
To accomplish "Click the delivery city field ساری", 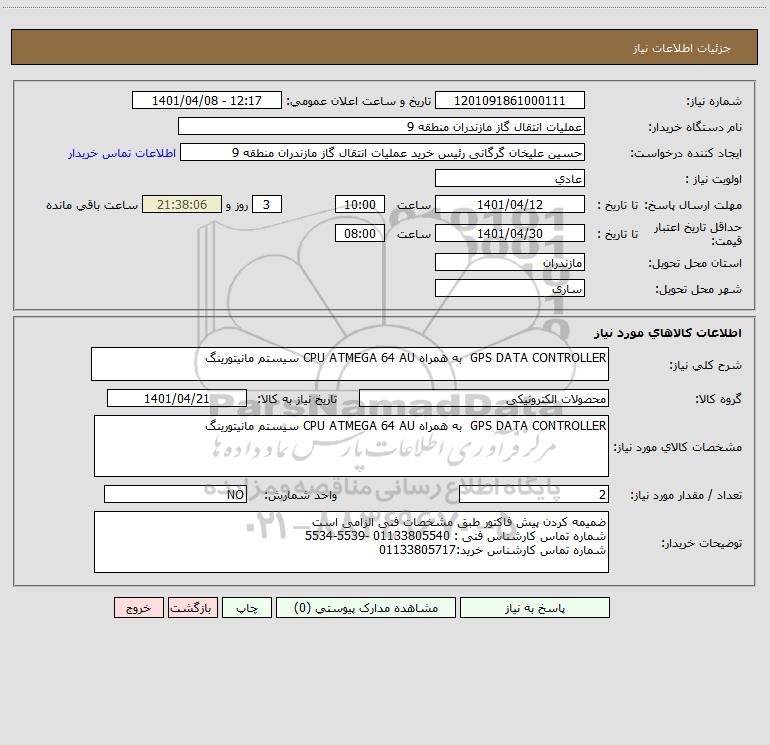I will coord(510,288).
